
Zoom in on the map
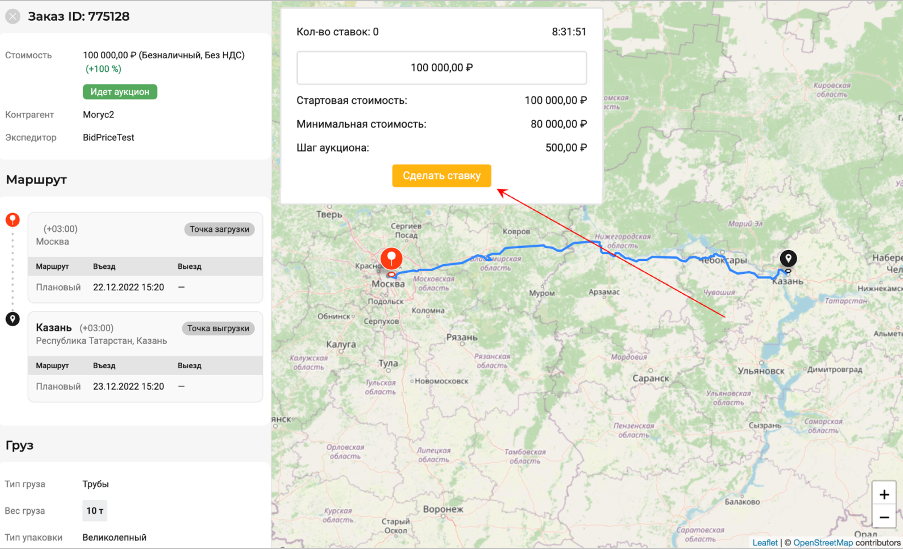pos(884,494)
